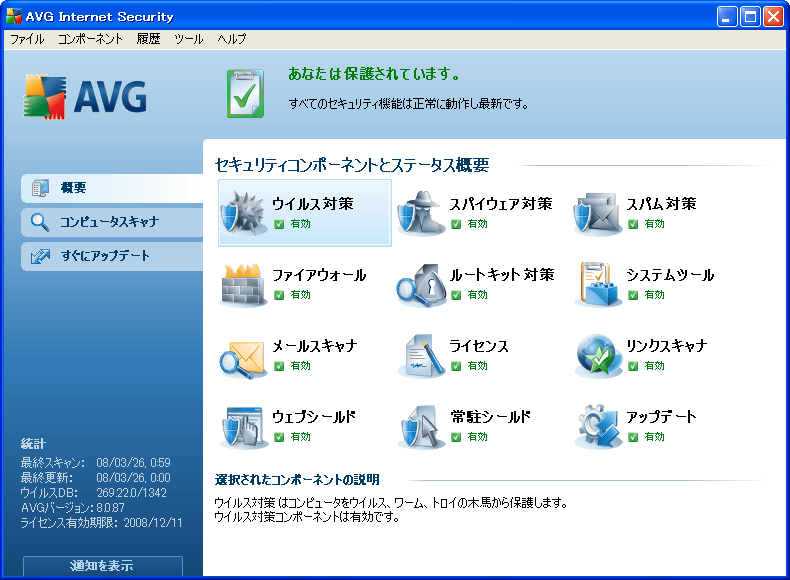
Task: Click the 通知を表示 button
Action: [x=103, y=565]
